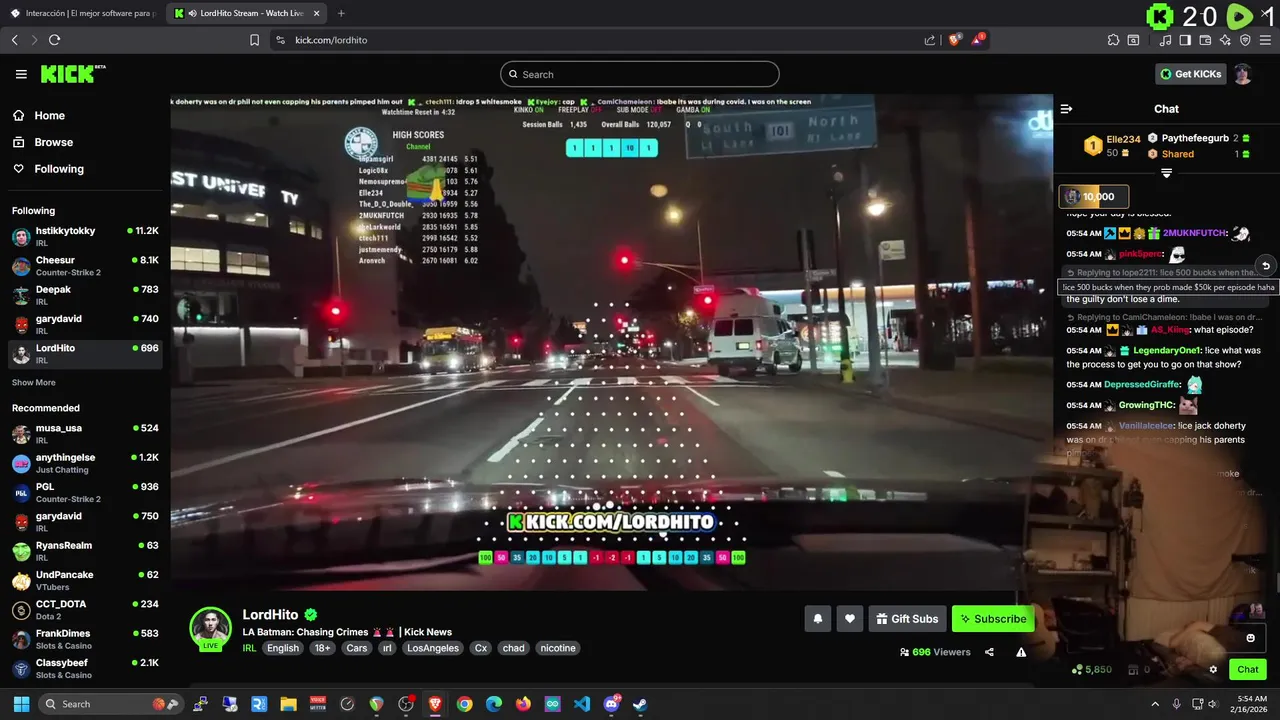Toggle follow heart for LordHito
This screenshot has height=720, width=1280.
[x=849, y=619]
